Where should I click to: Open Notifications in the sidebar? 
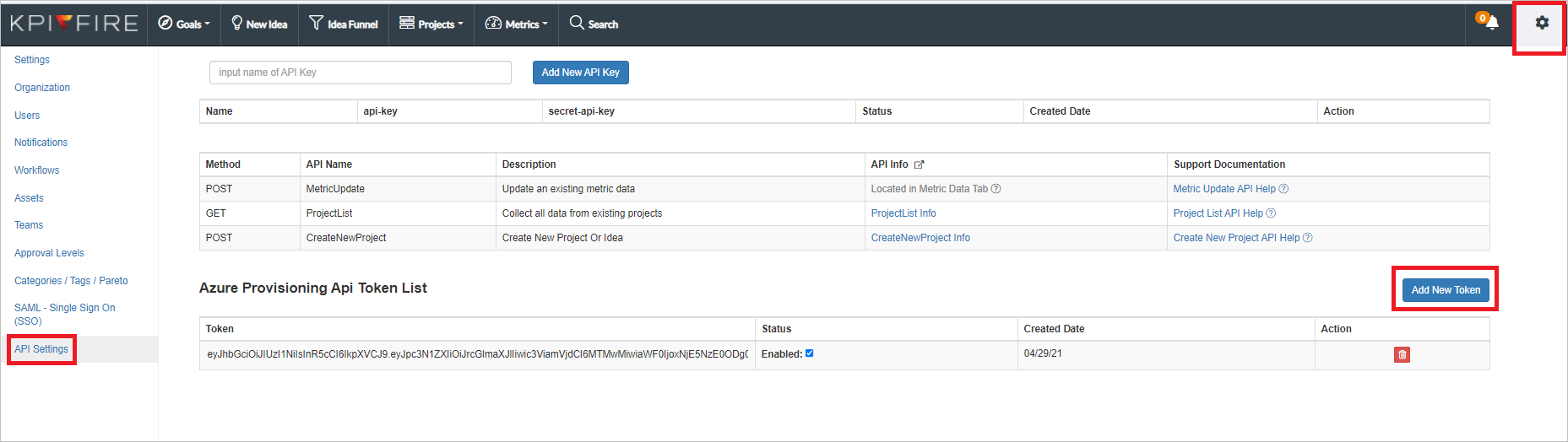41,143
